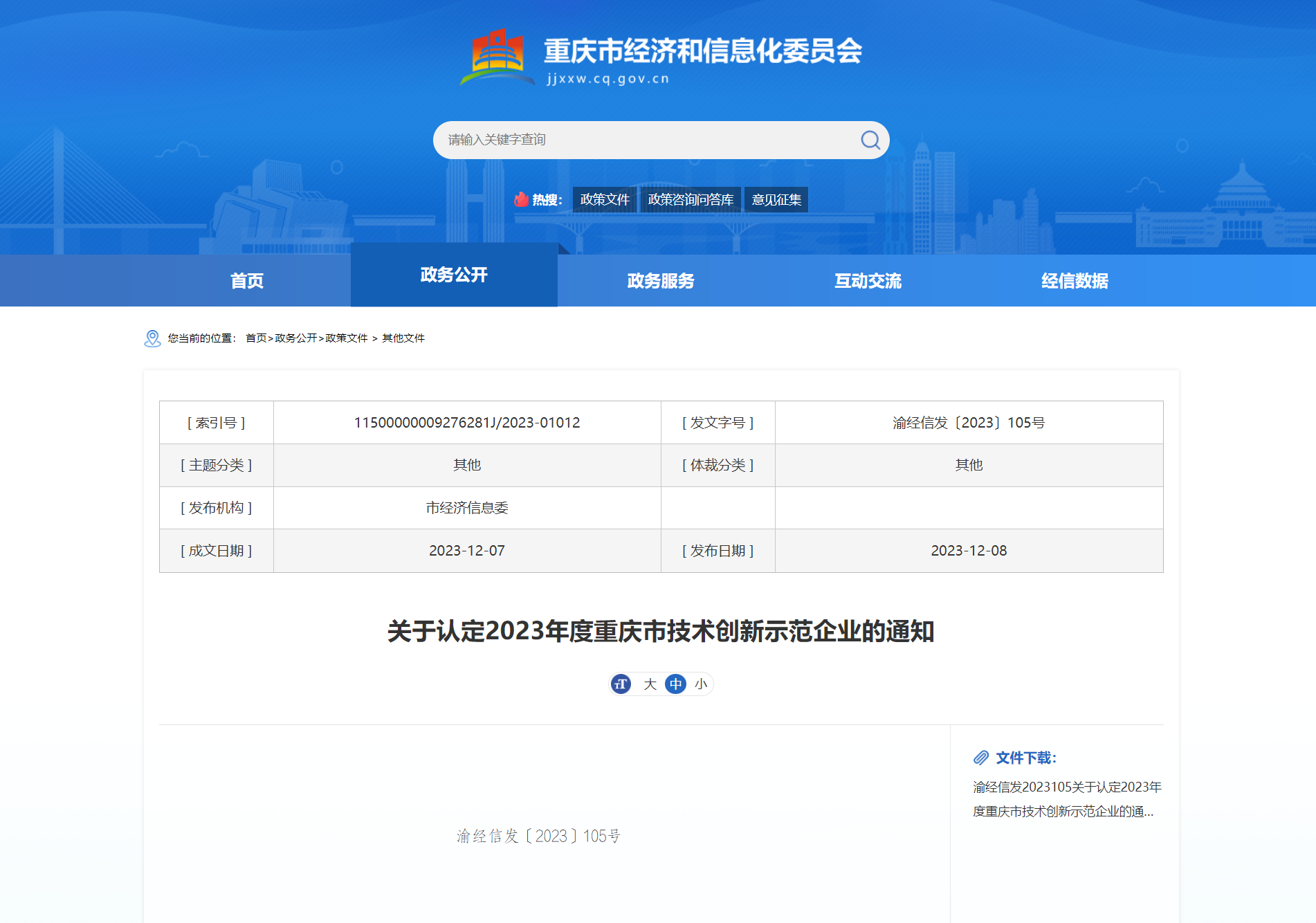Open the 经信数据 tab
The height and width of the screenshot is (923, 1316).
tap(1075, 281)
